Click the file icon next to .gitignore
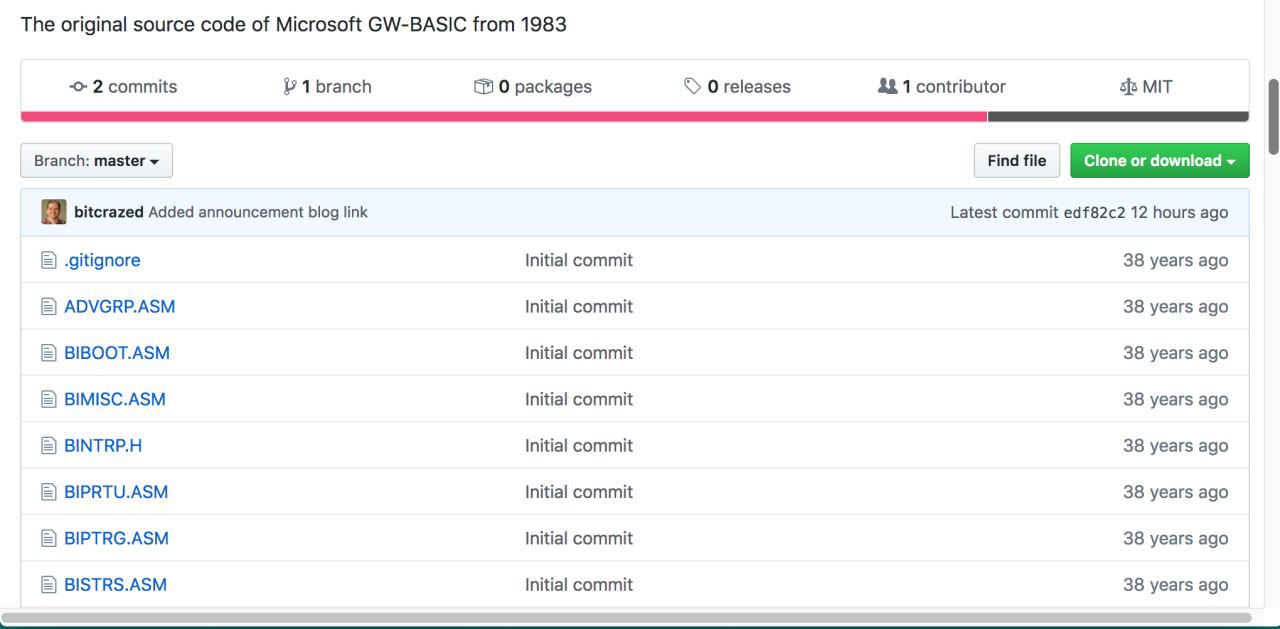 49,260
